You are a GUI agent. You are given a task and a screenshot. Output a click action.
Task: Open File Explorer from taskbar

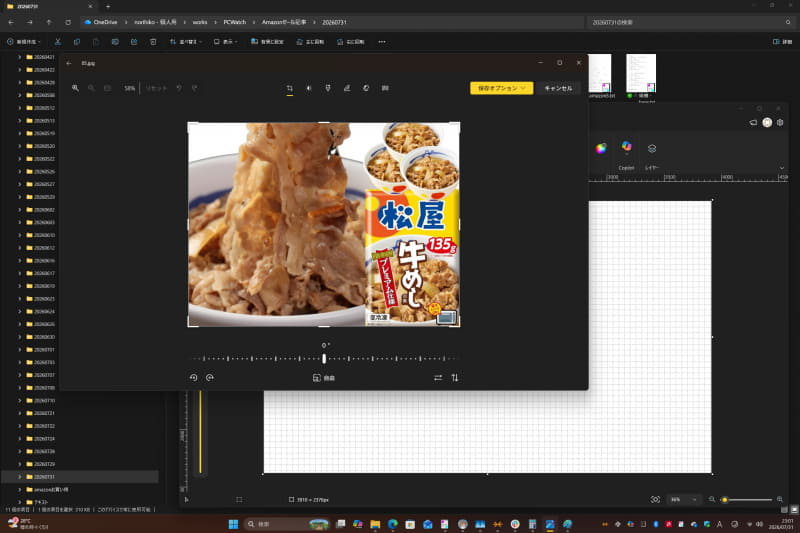tap(375, 524)
